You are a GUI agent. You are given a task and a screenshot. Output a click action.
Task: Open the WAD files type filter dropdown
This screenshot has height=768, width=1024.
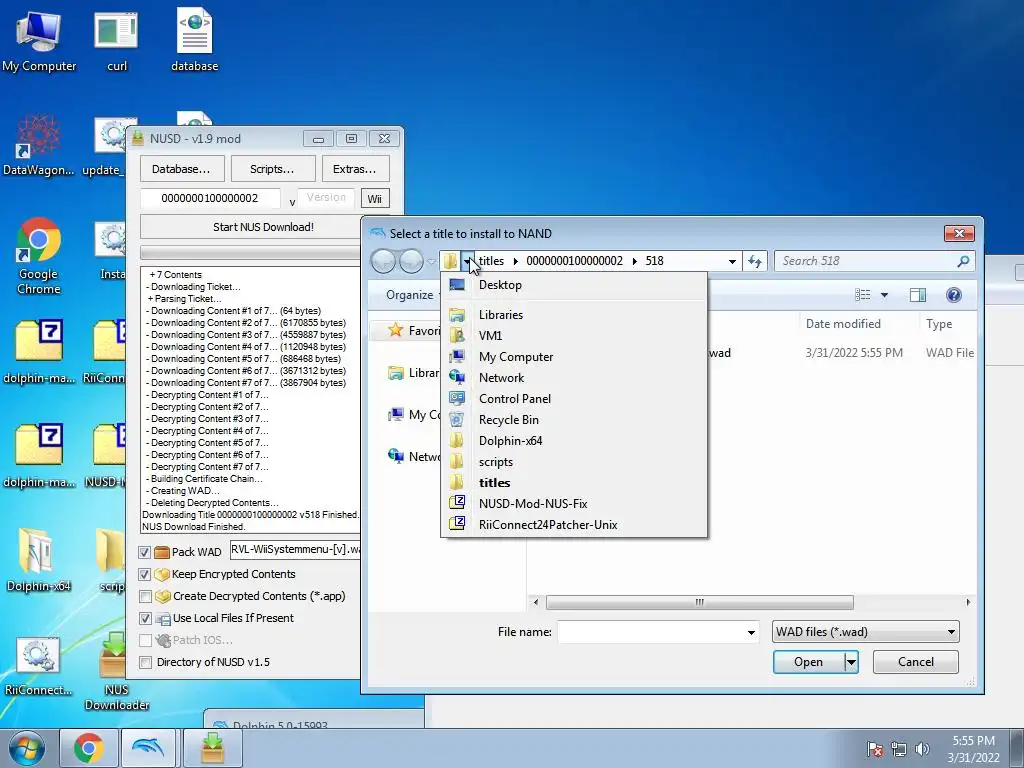tap(951, 632)
